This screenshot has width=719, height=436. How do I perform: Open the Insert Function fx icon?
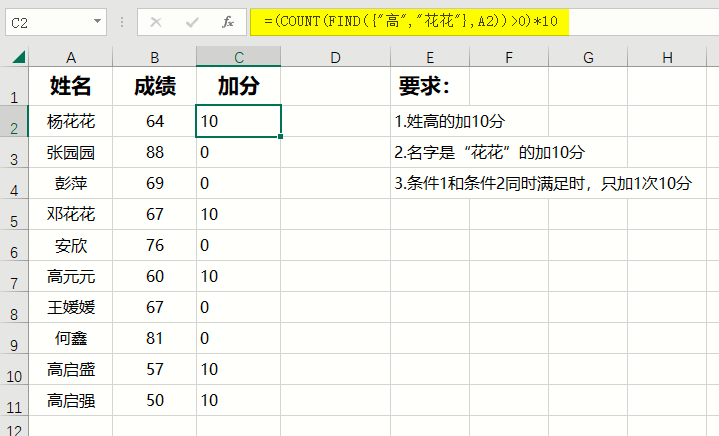point(228,22)
